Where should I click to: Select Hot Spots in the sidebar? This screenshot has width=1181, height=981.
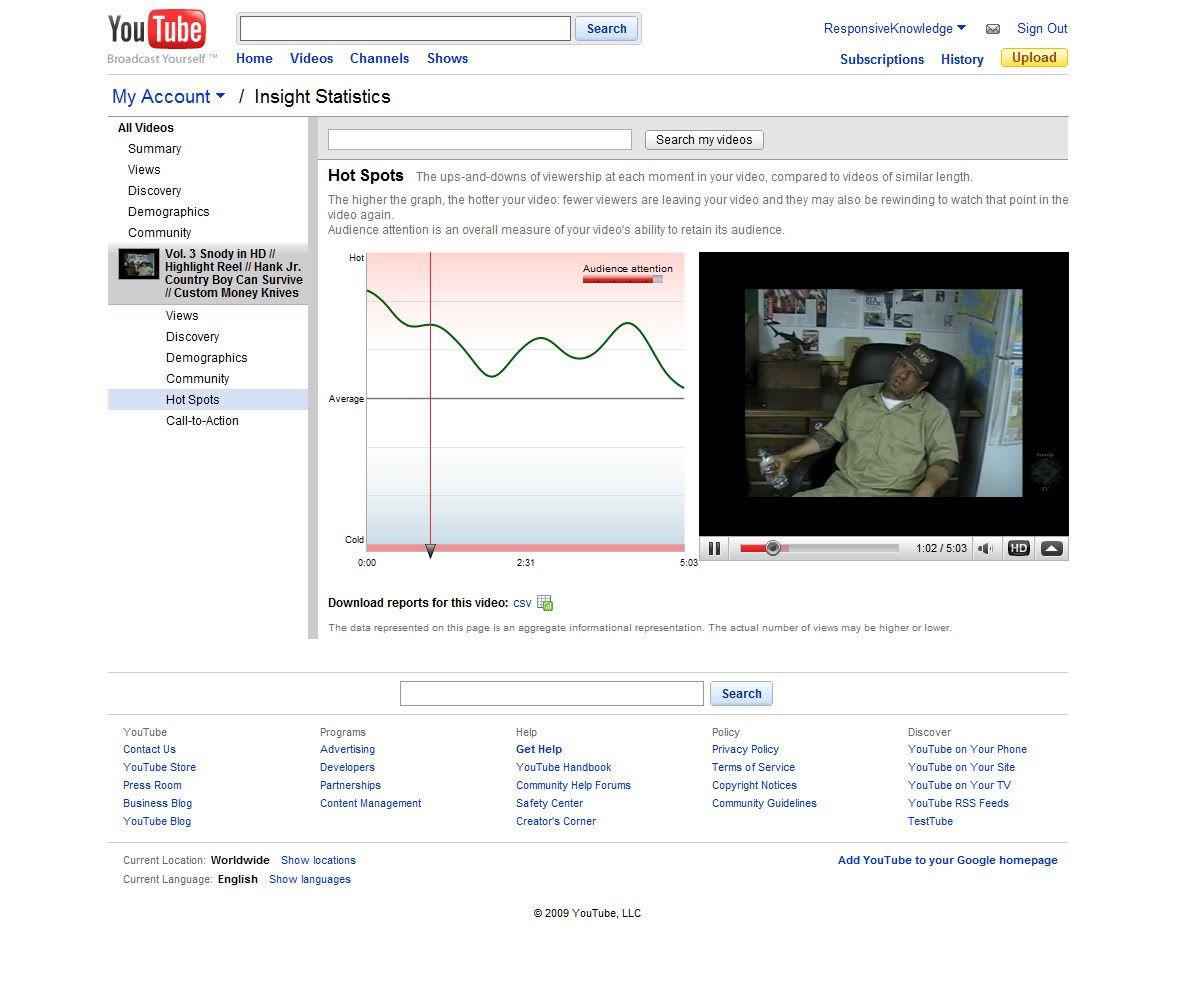(x=193, y=400)
